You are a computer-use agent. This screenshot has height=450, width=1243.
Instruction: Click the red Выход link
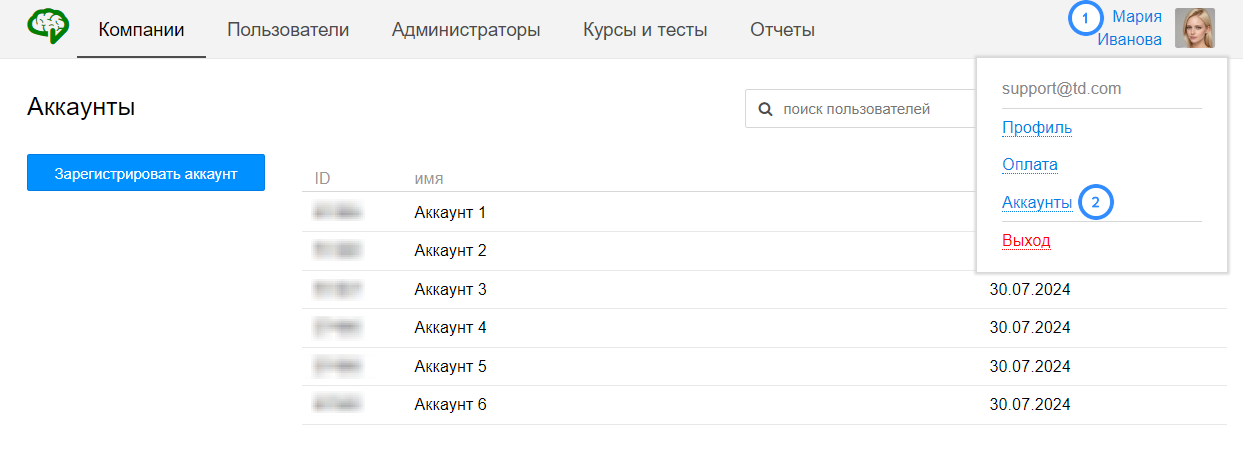(1026, 241)
